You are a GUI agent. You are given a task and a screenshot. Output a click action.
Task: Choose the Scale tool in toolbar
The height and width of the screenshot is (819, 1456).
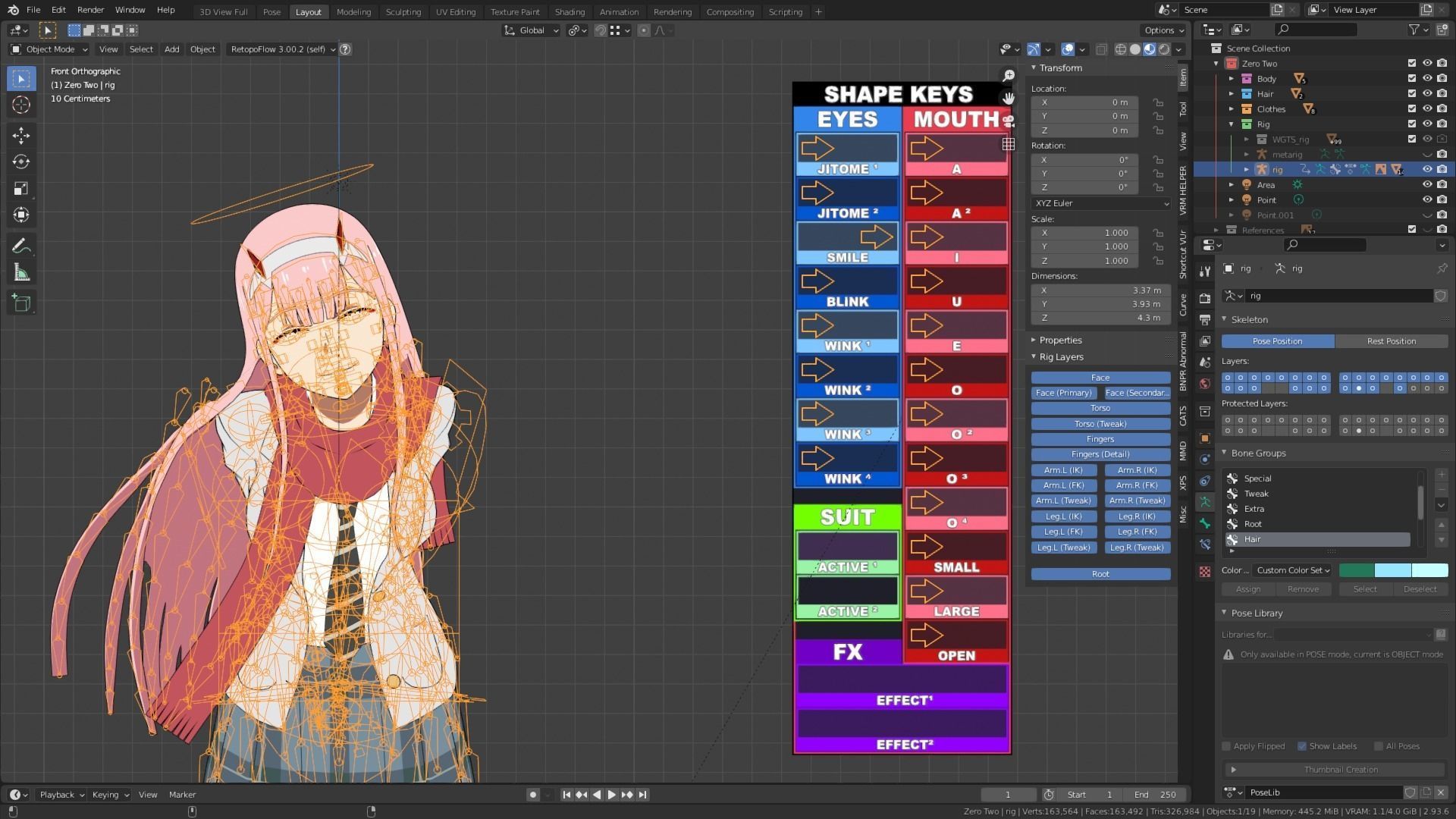tap(21, 189)
